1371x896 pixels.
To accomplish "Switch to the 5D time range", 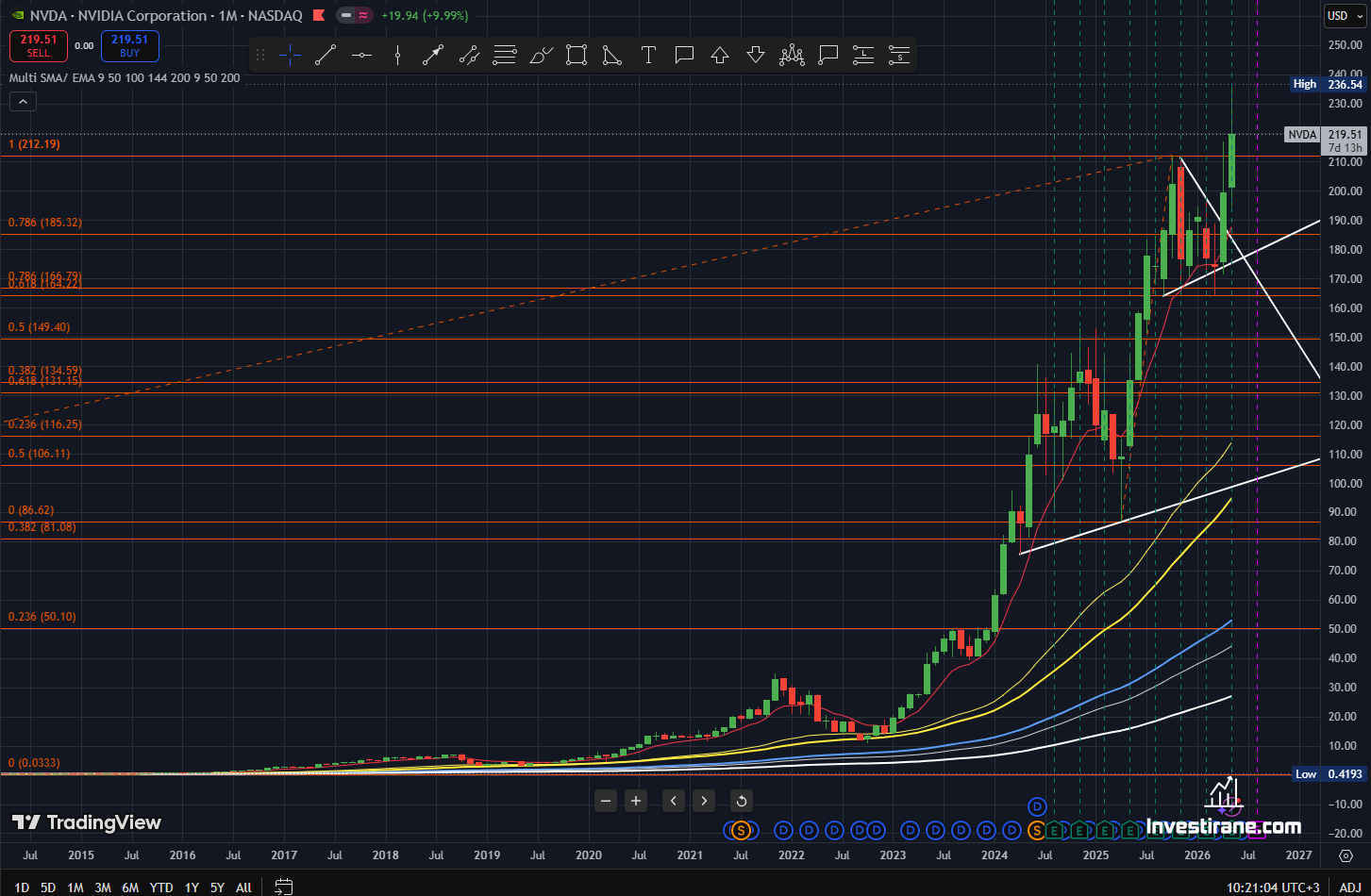I will [x=48, y=887].
